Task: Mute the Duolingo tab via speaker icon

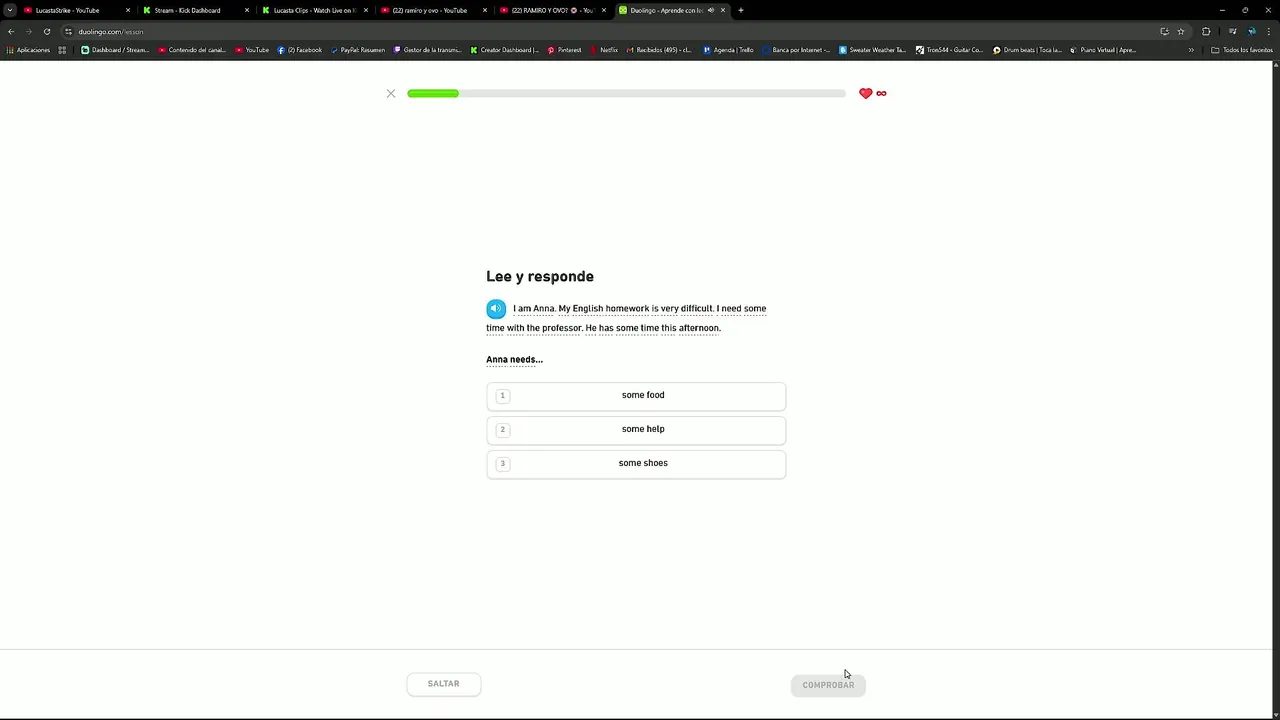Action: (711, 10)
